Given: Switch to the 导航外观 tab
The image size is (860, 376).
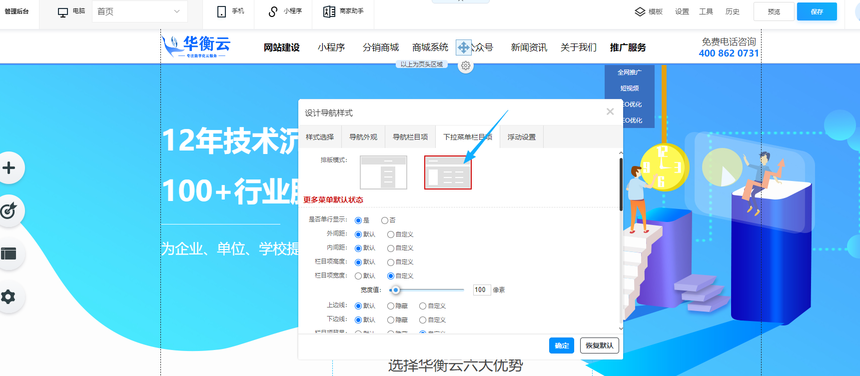Looking at the screenshot, I should point(363,137).
